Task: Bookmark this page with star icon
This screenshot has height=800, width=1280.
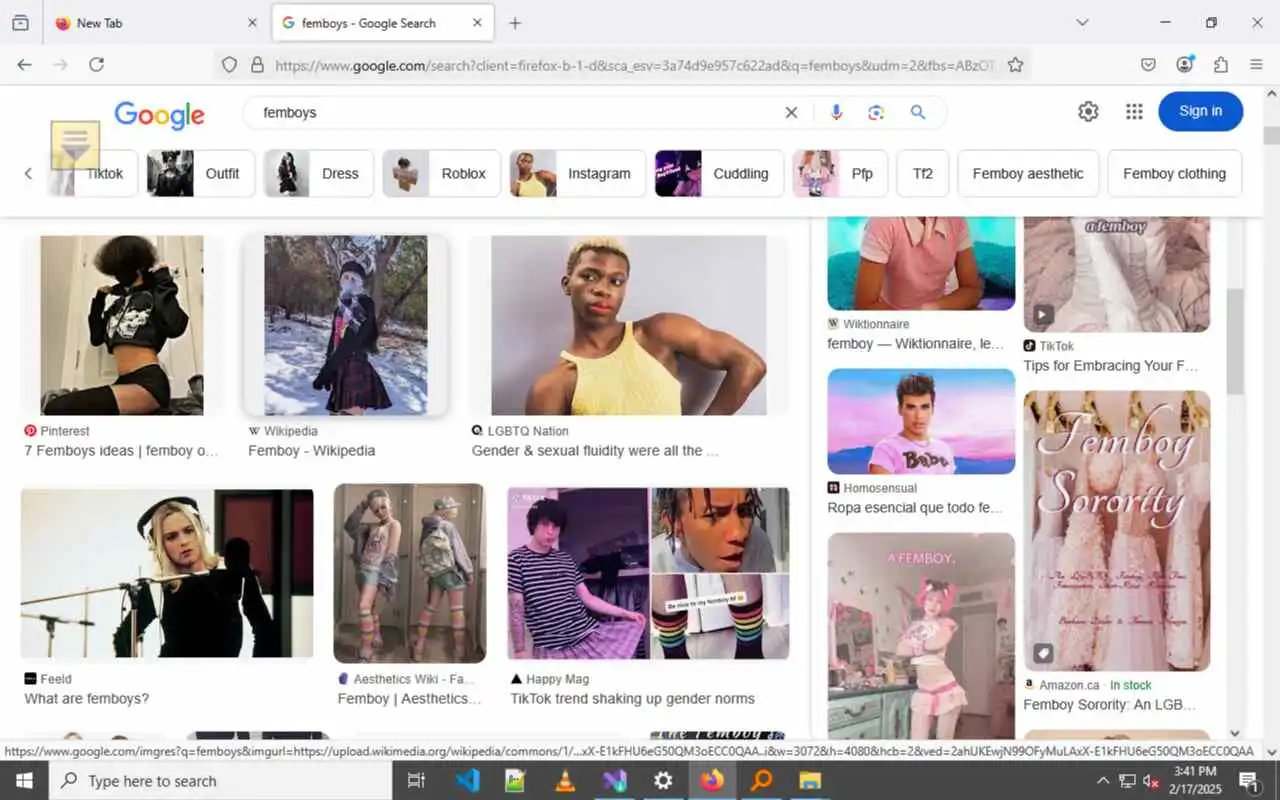Action: (1015, 65)
